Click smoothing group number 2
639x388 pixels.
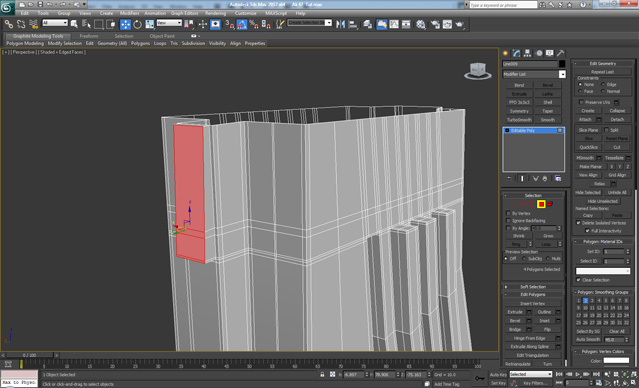[x=585, y=301]
